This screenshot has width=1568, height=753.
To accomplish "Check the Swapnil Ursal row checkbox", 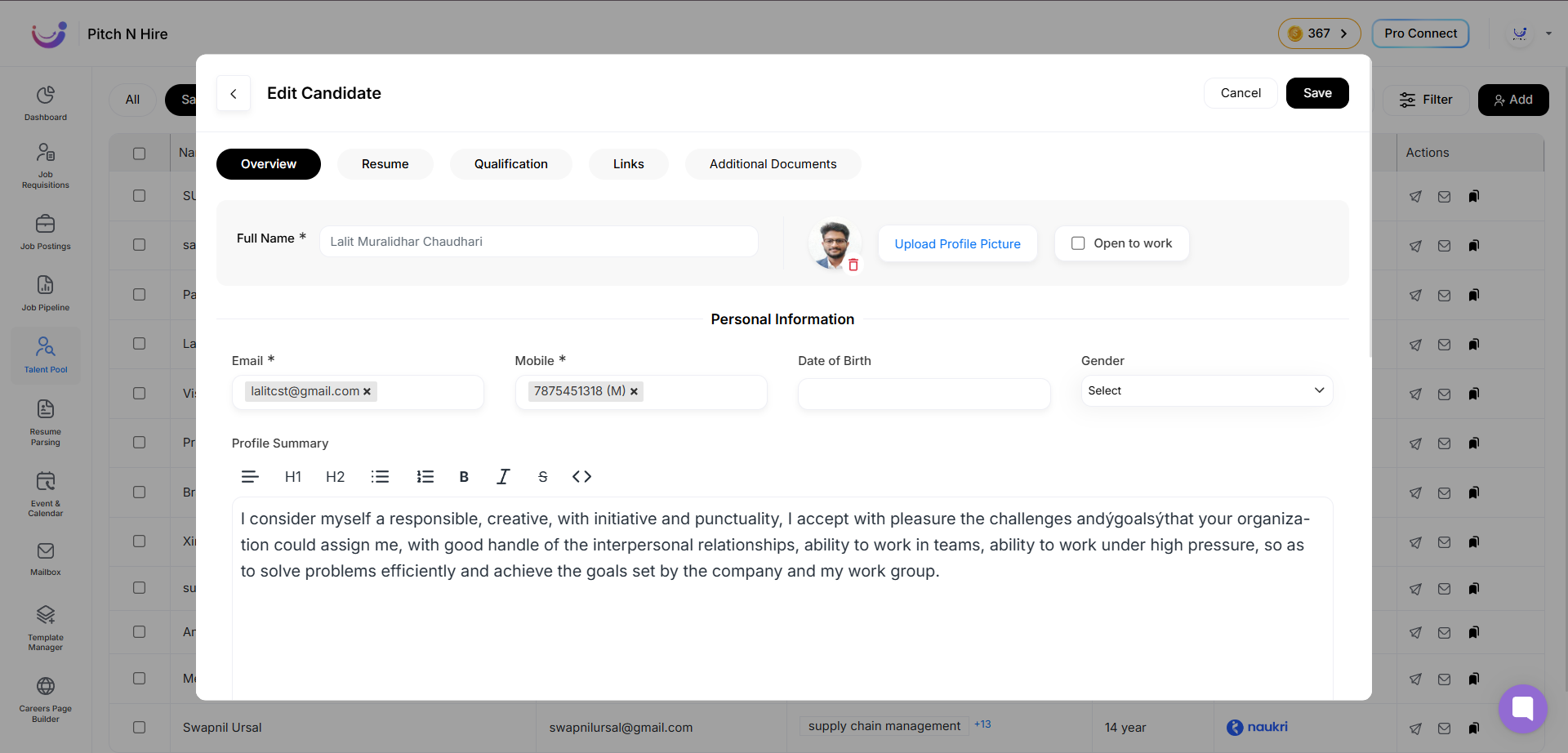I will click(x=140, y=728).
